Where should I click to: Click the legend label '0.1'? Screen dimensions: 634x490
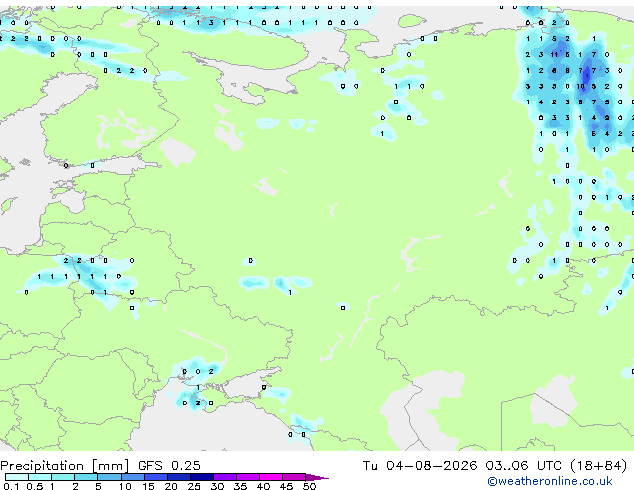pyautogui.click(x=11, y=486)
